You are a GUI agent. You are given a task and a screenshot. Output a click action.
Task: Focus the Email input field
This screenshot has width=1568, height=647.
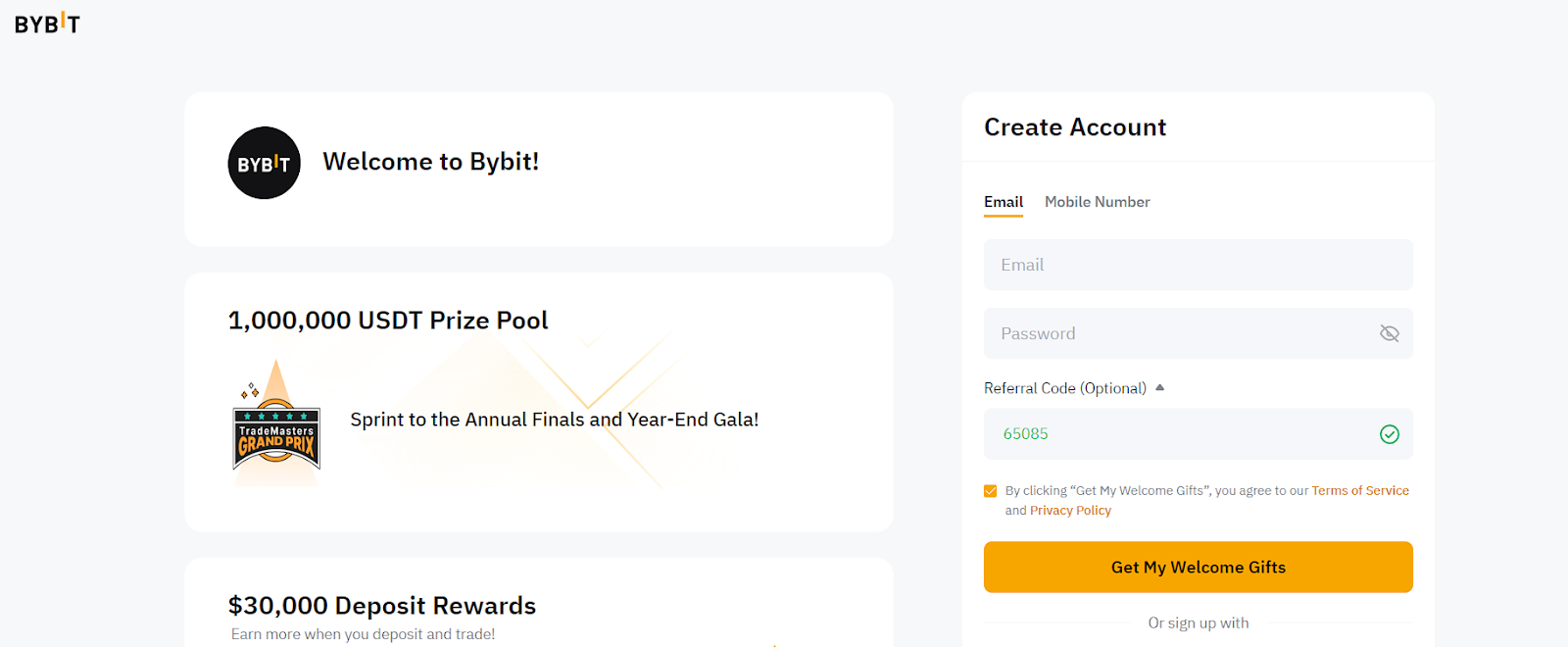[1176, 265]
